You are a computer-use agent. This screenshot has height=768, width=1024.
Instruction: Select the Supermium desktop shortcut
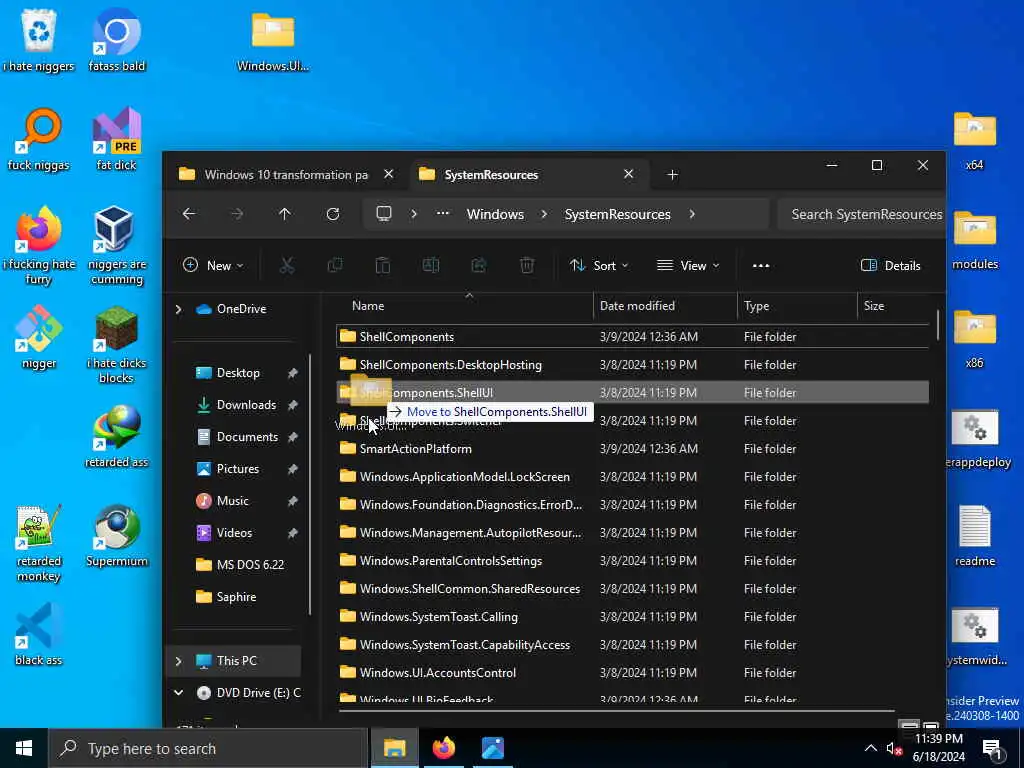pos(117,536)
